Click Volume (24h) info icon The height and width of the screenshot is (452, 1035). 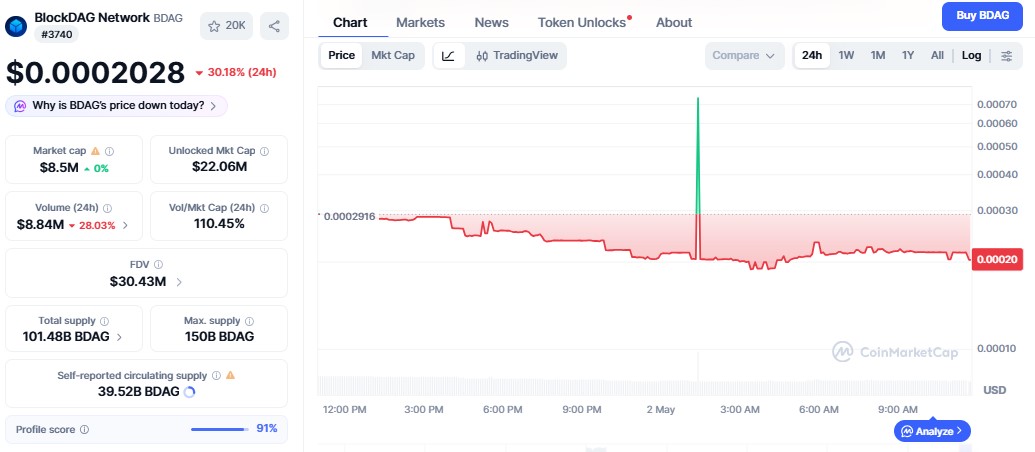[x=108, y=208]
